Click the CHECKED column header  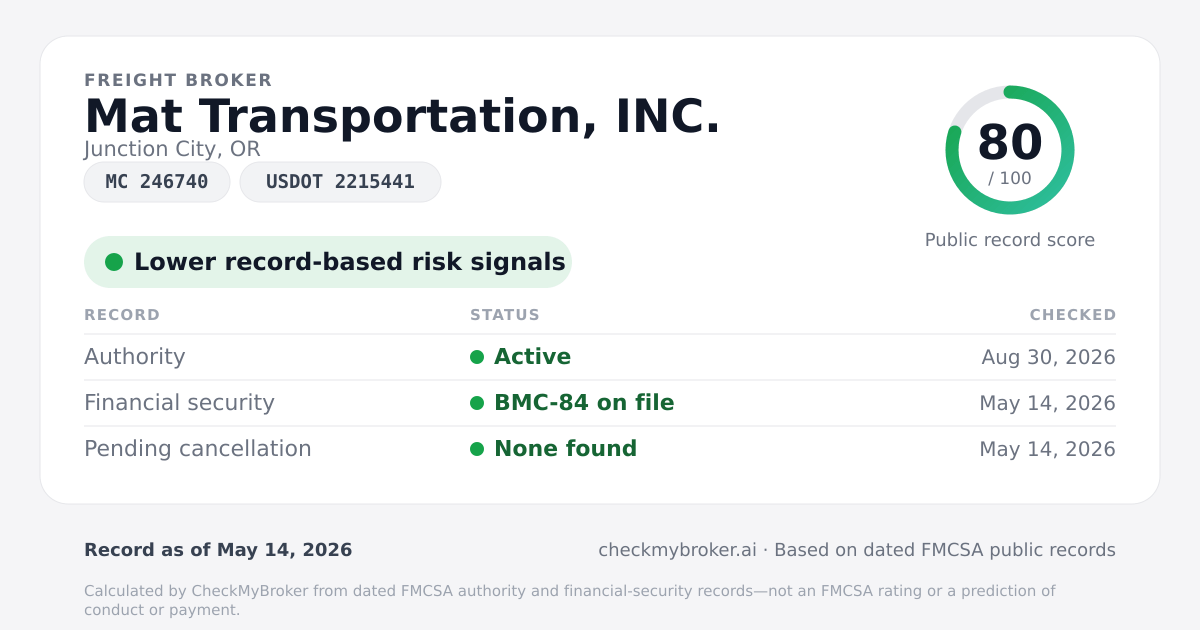point(1073,315)
